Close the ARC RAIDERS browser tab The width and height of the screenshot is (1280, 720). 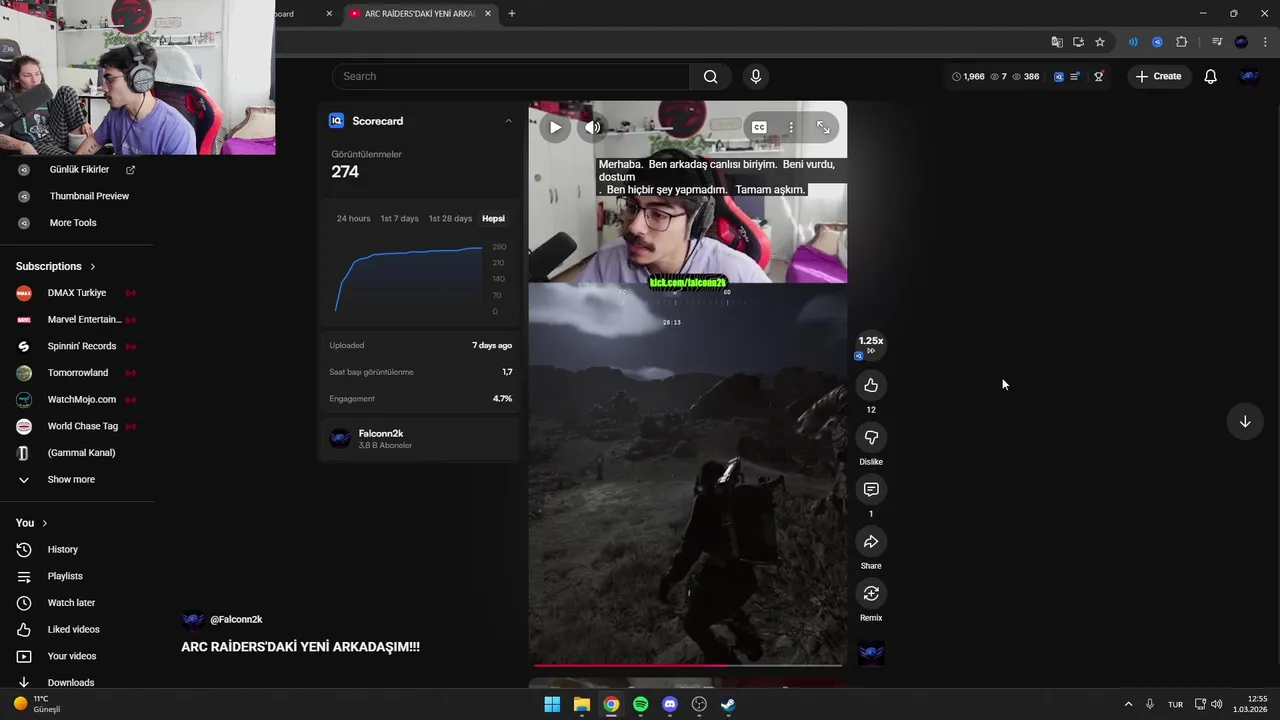coord(486,14)
